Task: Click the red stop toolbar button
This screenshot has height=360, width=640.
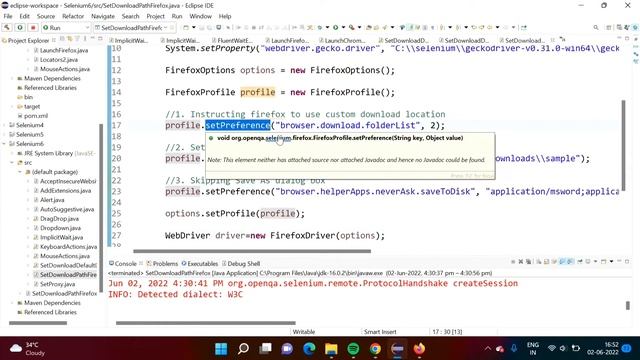Action: (x=33, y=27)
